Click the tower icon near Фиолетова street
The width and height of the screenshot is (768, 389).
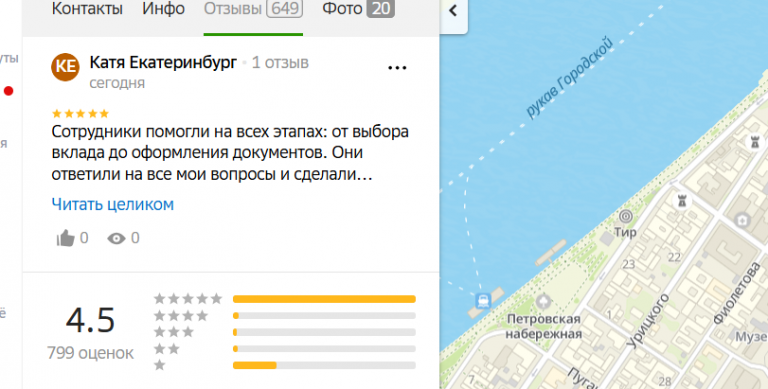681,200
